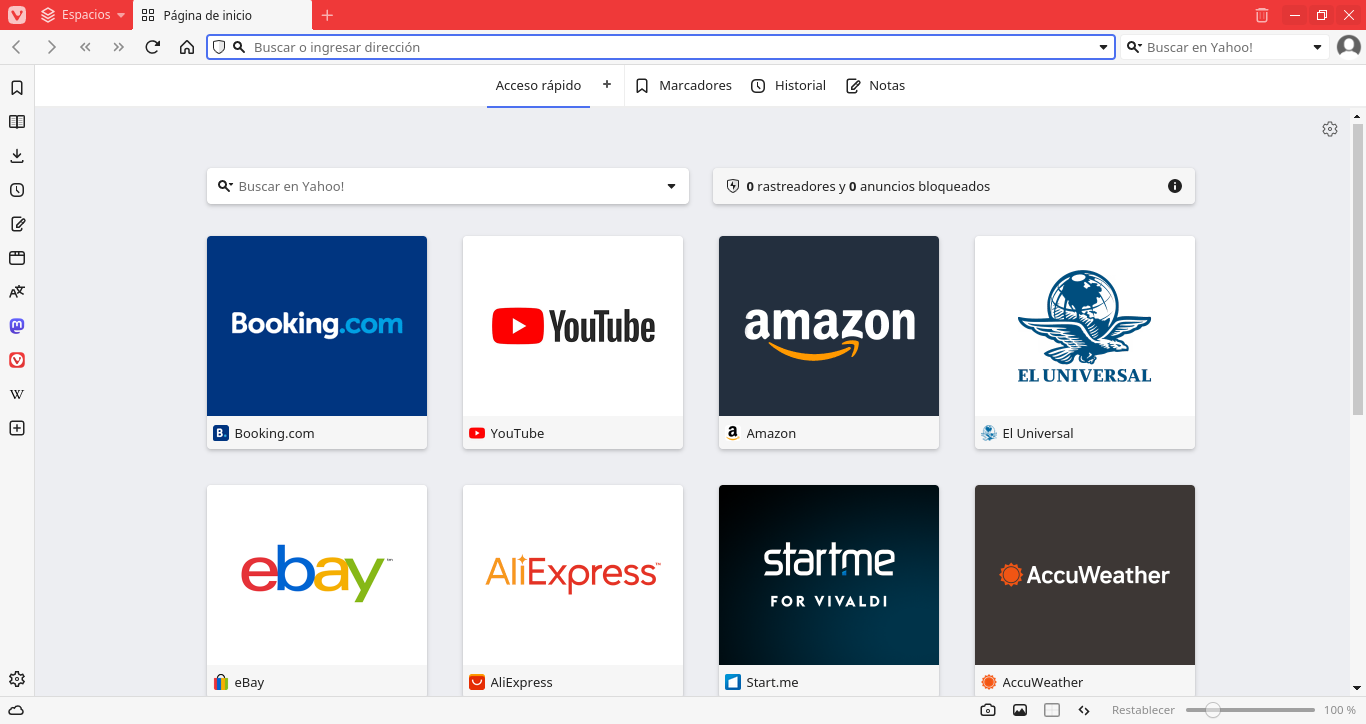The width and height of the screenshot is (1366, 724).
Task: Open the Start.me speed dial
Action: pyautogui.click(x=829, y=590)
